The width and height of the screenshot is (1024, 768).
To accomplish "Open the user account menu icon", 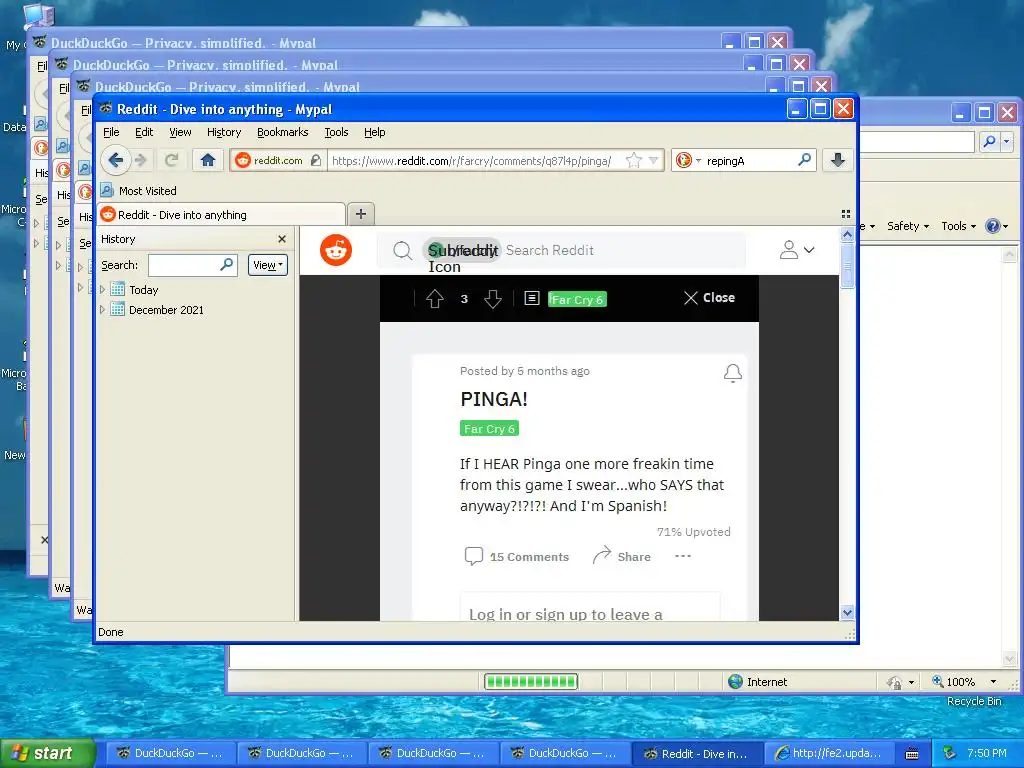I will tap(797, 249).
